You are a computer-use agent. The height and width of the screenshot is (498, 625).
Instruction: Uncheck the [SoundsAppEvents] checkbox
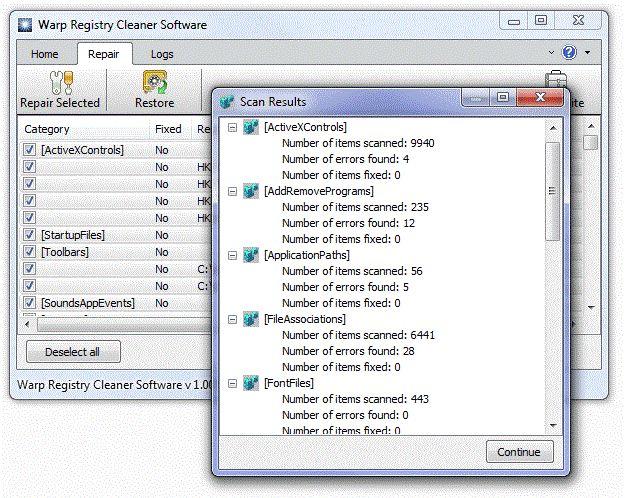click(29, 303)
